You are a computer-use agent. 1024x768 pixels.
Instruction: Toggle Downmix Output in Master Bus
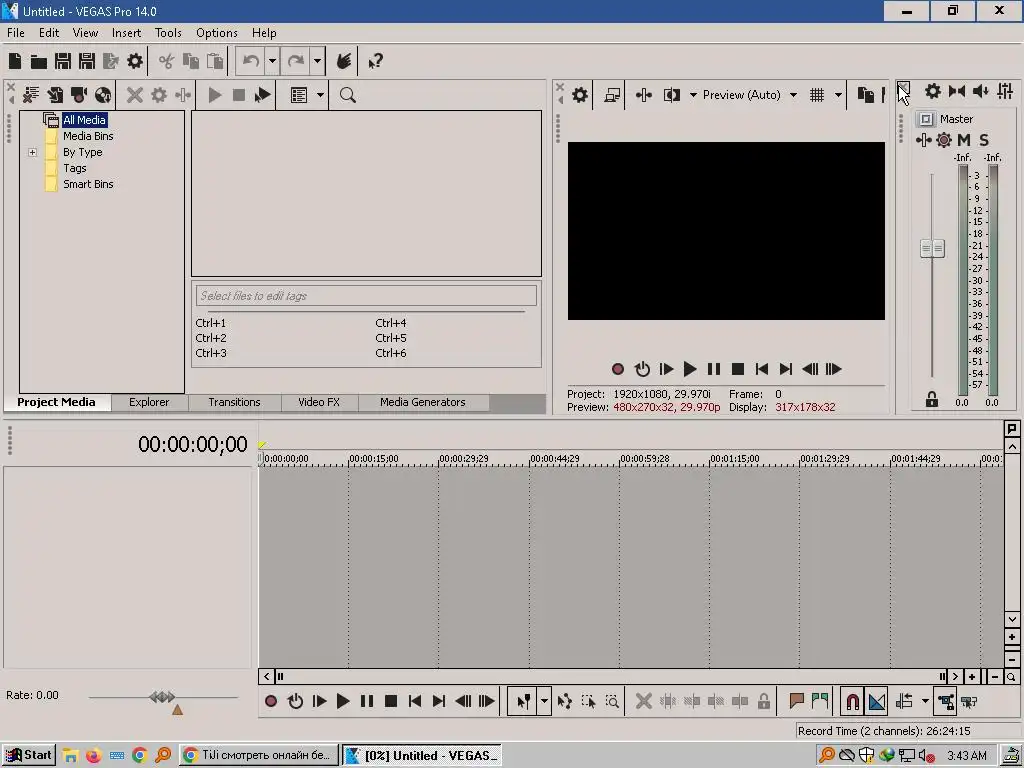[x=957, y=91]
